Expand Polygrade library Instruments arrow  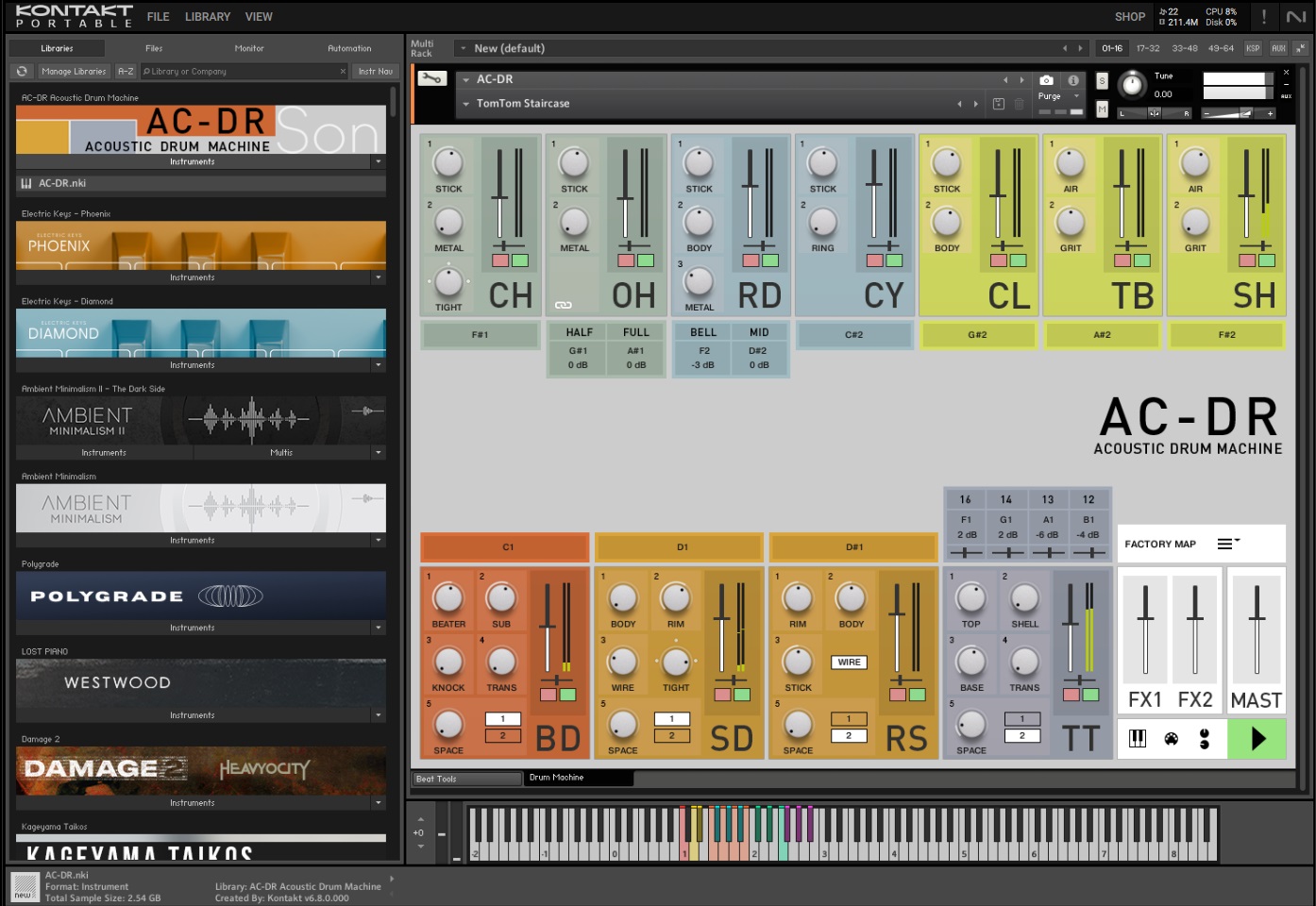pos(379,628)
